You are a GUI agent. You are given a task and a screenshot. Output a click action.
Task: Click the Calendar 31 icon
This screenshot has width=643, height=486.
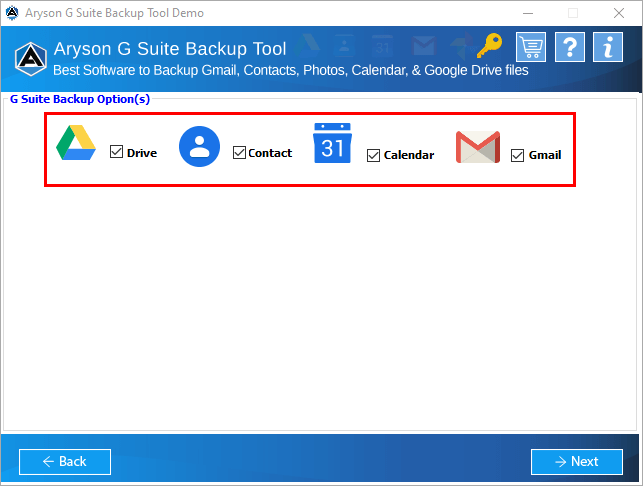coord(332,143)
